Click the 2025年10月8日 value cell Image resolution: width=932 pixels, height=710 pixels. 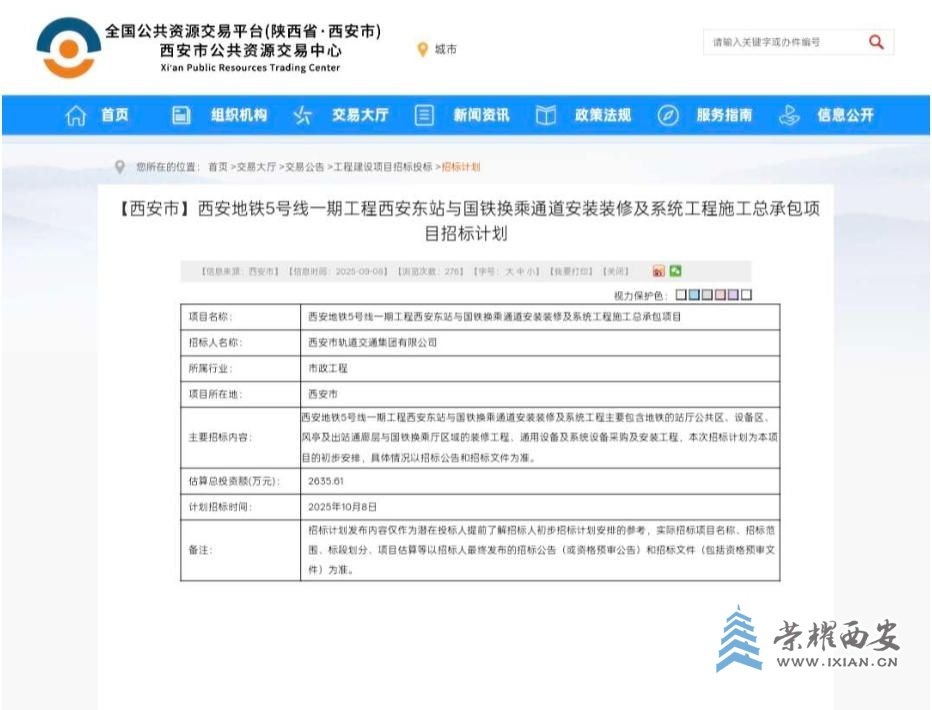point(540,507)
